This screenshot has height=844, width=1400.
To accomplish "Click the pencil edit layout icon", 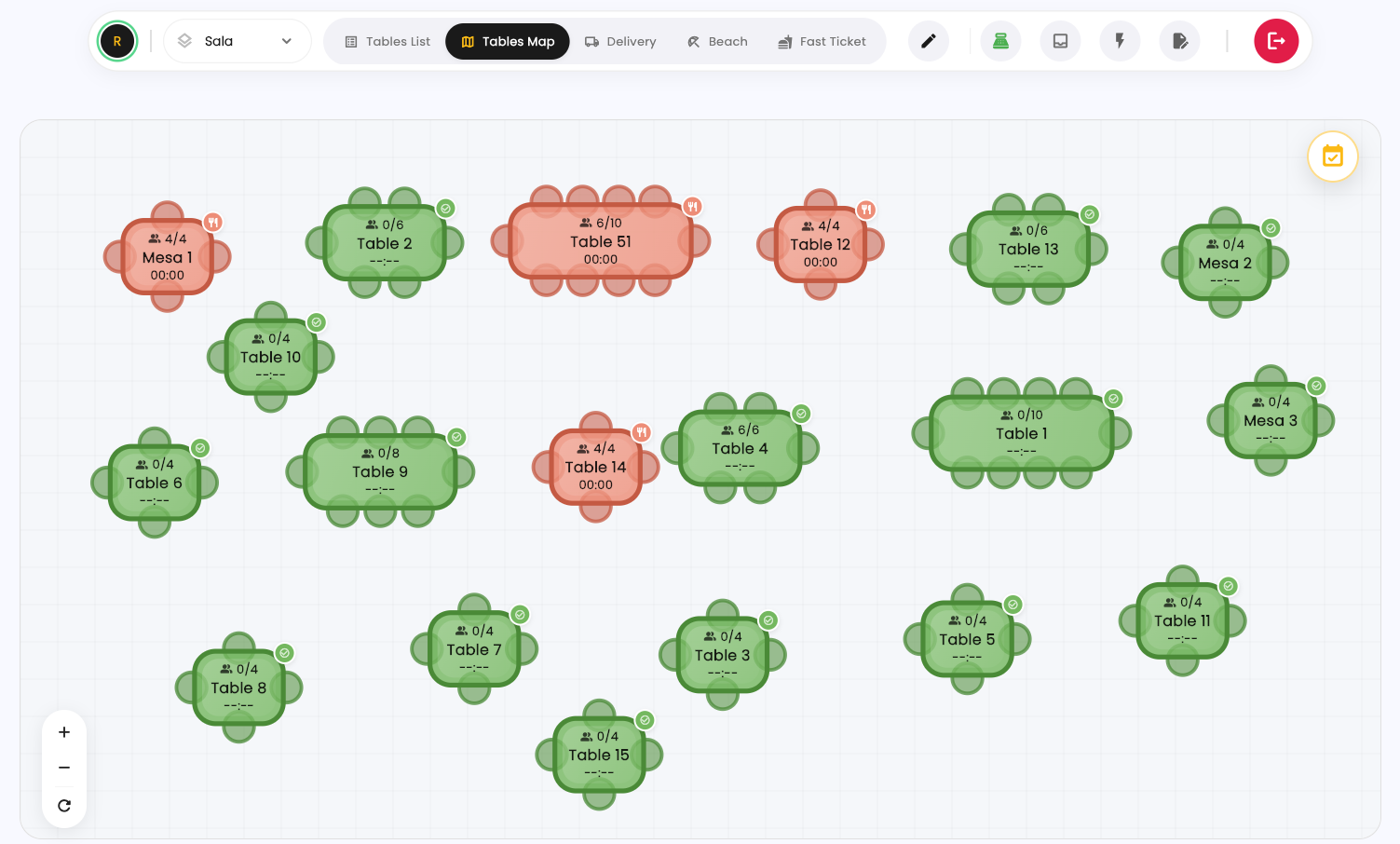I will (x=928, y=41).
